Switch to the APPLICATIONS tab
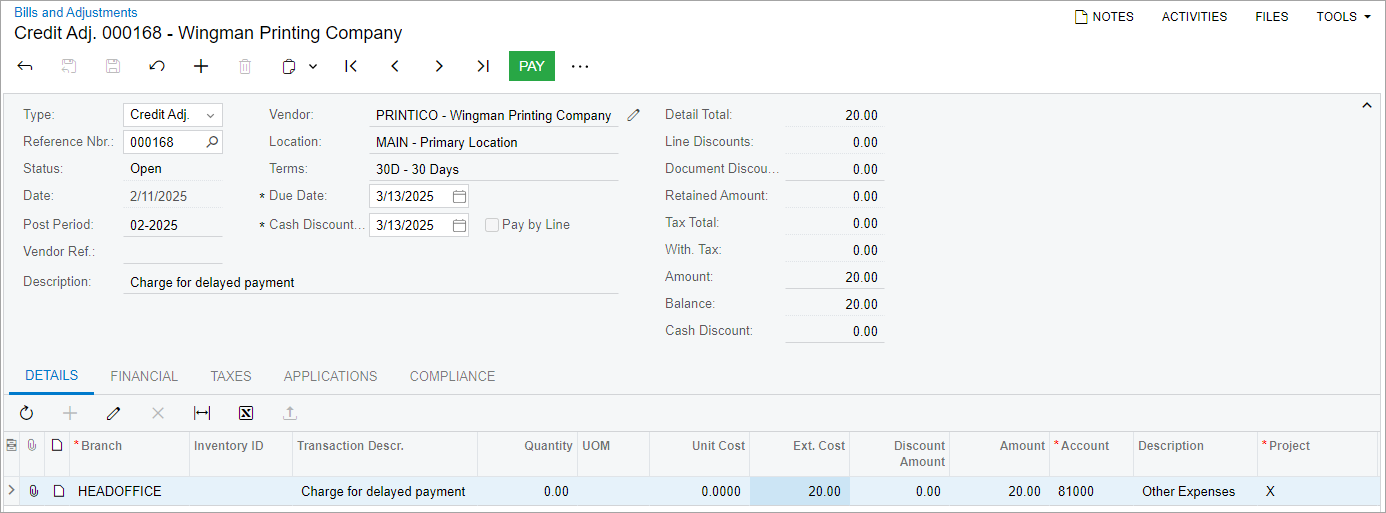 331,376
